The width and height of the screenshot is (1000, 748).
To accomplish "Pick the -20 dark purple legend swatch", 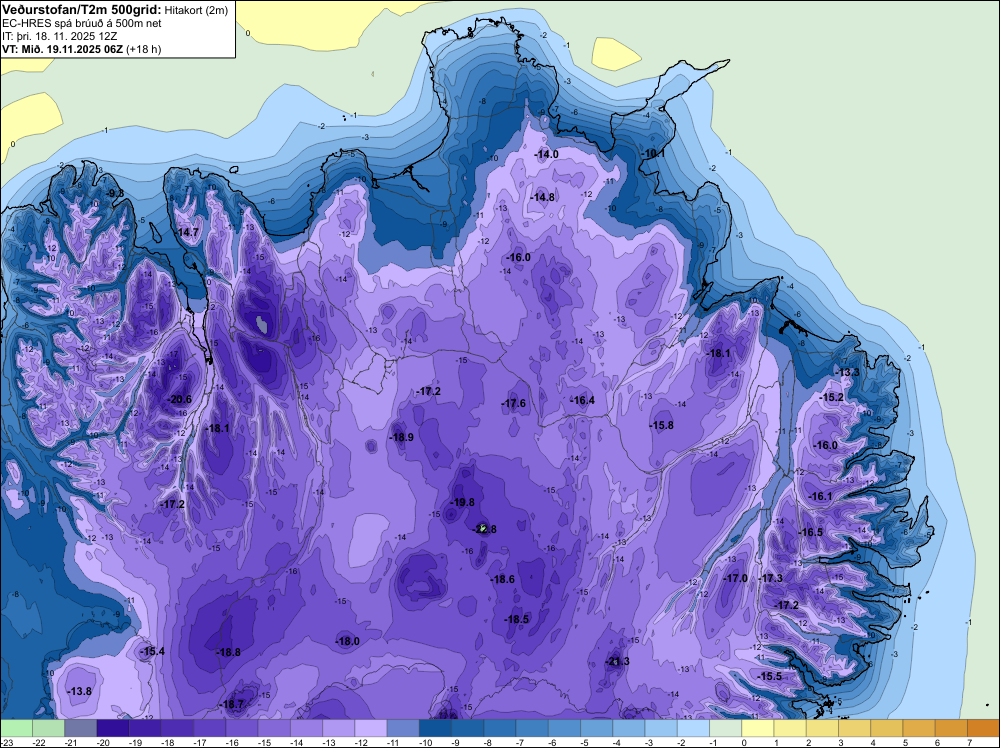I will click(x=113, y=728).
